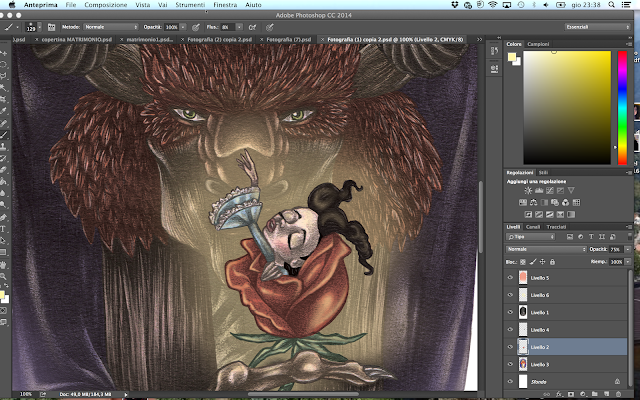The height and width of the screenshot is (400, 640).
Task: Switch to copertina MATRIMONIO.psd tab
Action: click(x=77, y=40)
